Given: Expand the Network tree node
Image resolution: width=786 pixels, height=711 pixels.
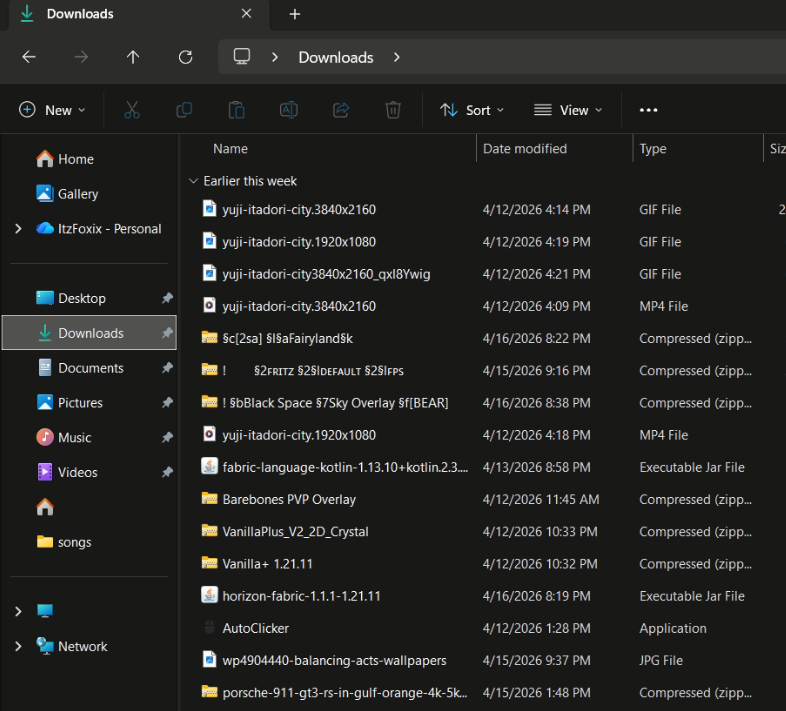Looking at the screenshot, I should click(x=19, y=646).
